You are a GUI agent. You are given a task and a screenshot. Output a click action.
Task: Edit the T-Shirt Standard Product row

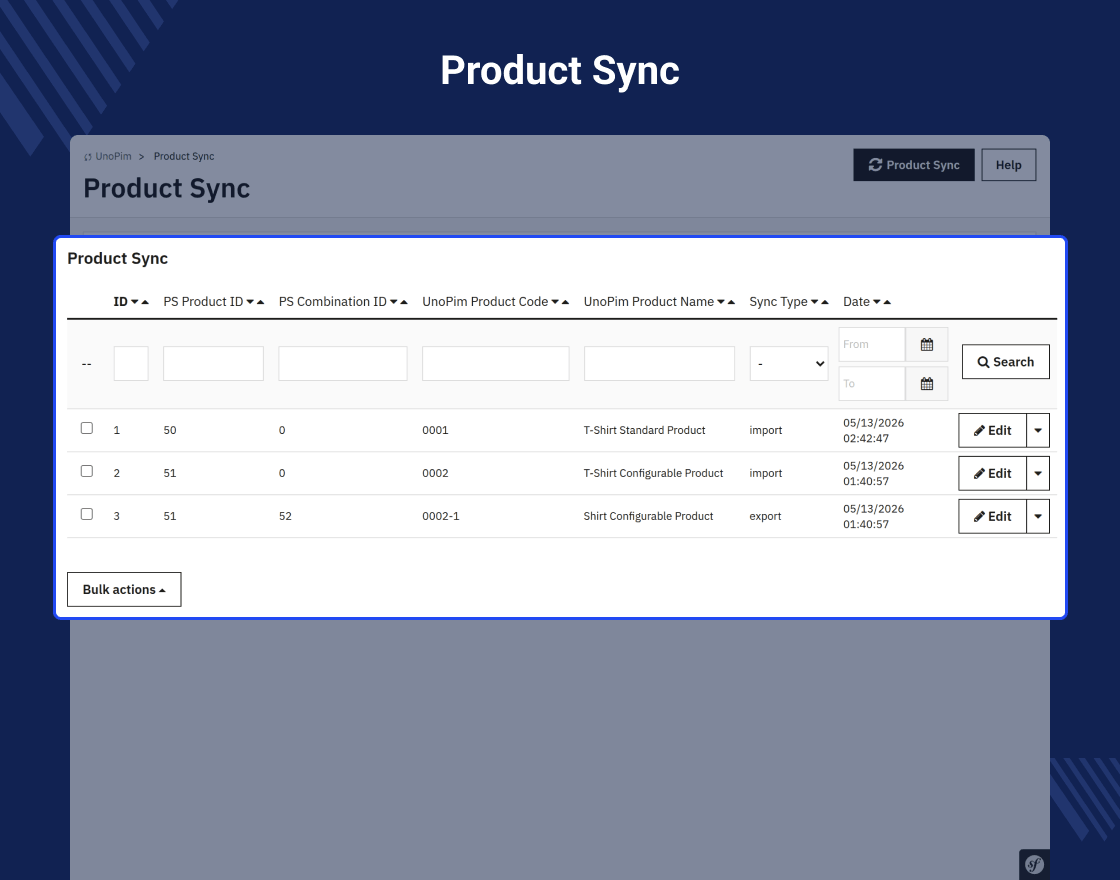pos(992,431)
